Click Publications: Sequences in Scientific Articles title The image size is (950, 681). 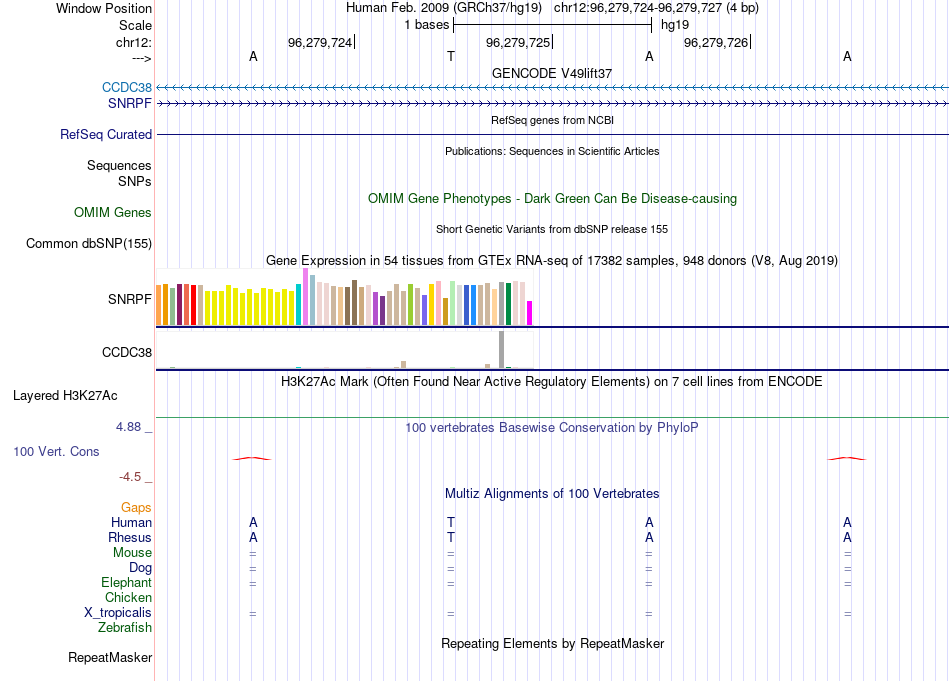point(552,151)
